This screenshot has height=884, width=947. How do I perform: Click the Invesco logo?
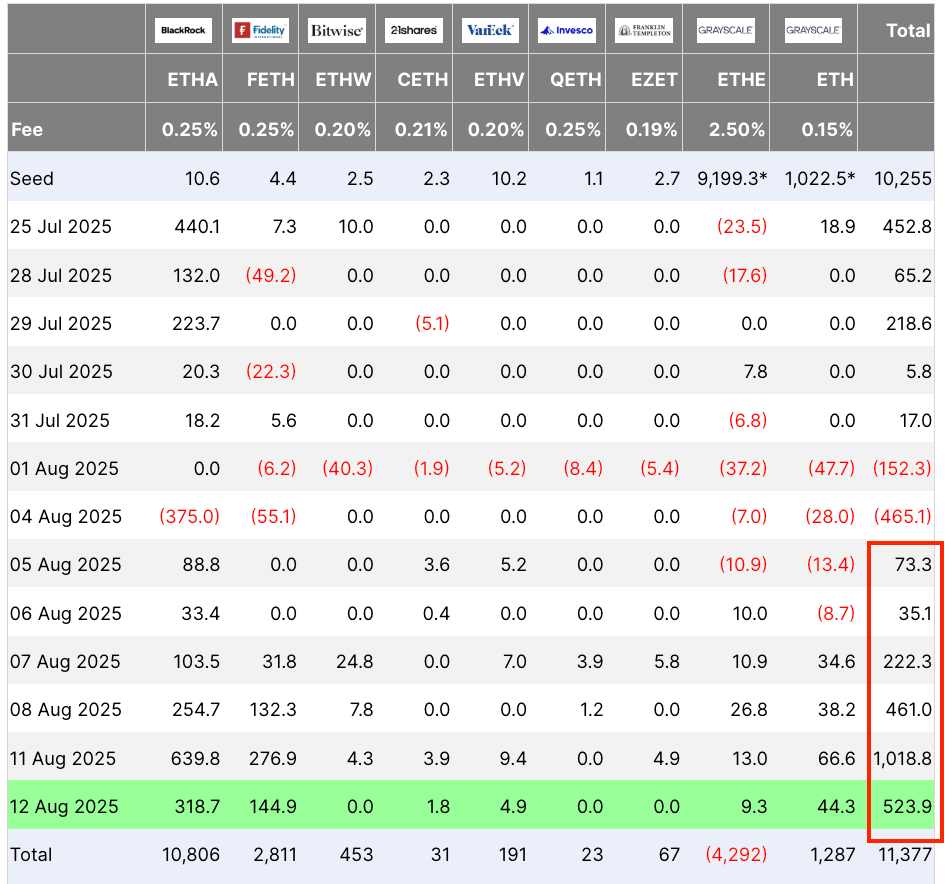pos(567,30)
